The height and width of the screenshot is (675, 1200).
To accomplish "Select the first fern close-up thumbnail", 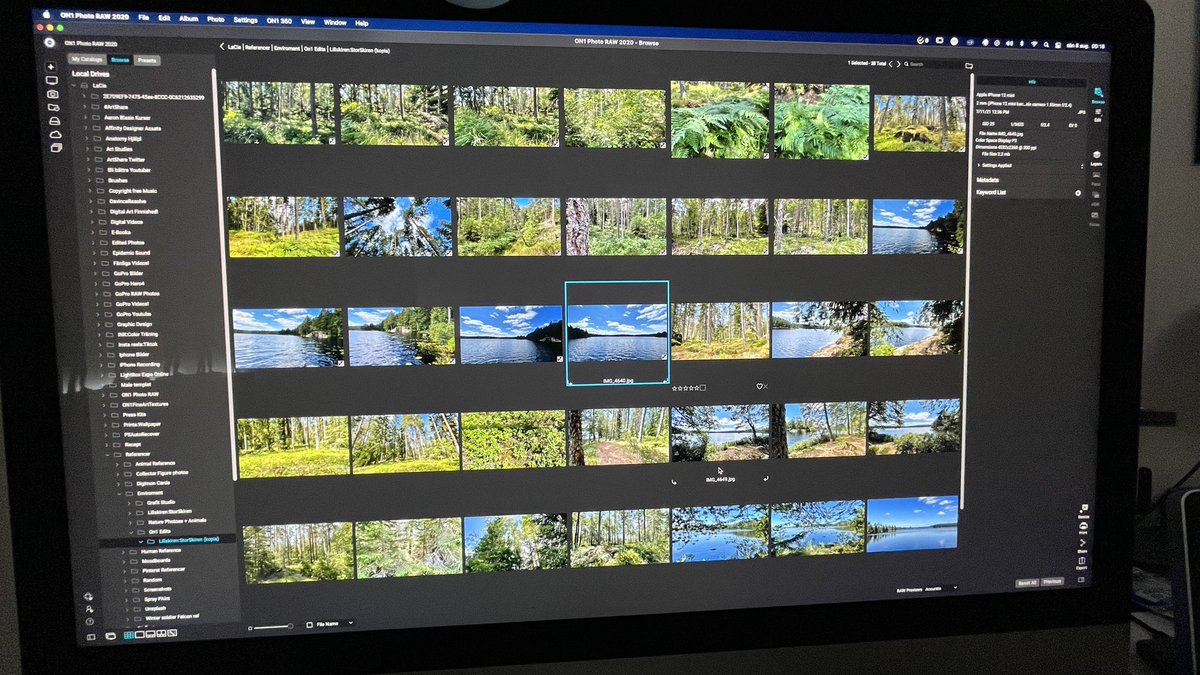I will point(720,119).
